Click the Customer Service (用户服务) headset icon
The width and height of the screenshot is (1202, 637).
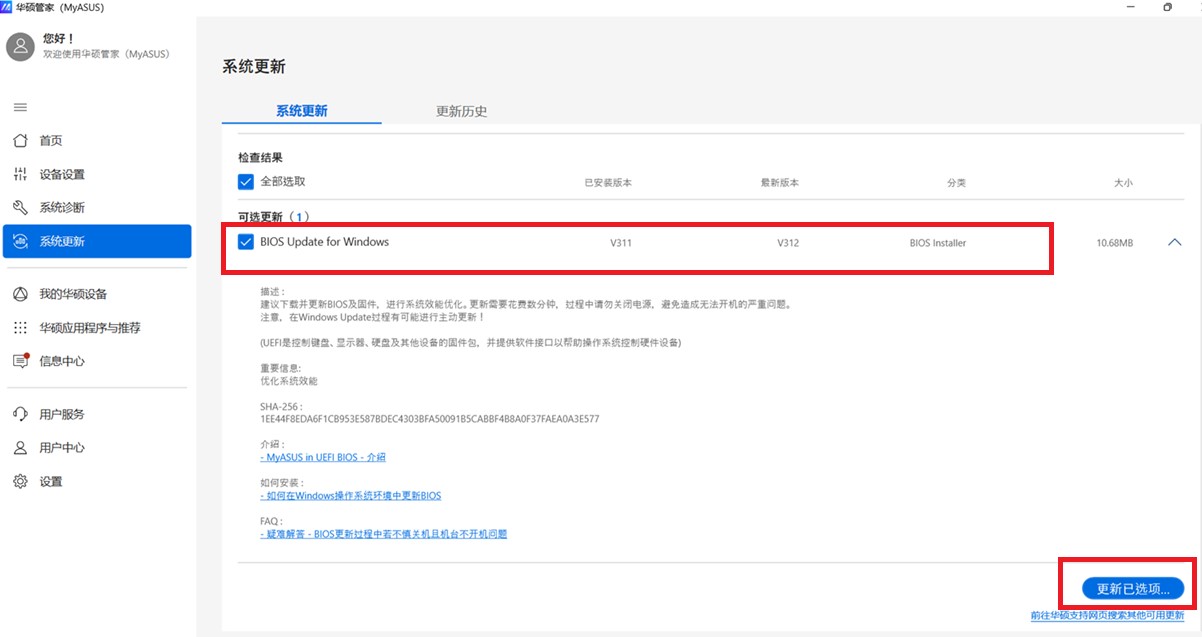(x=20, y=414)
